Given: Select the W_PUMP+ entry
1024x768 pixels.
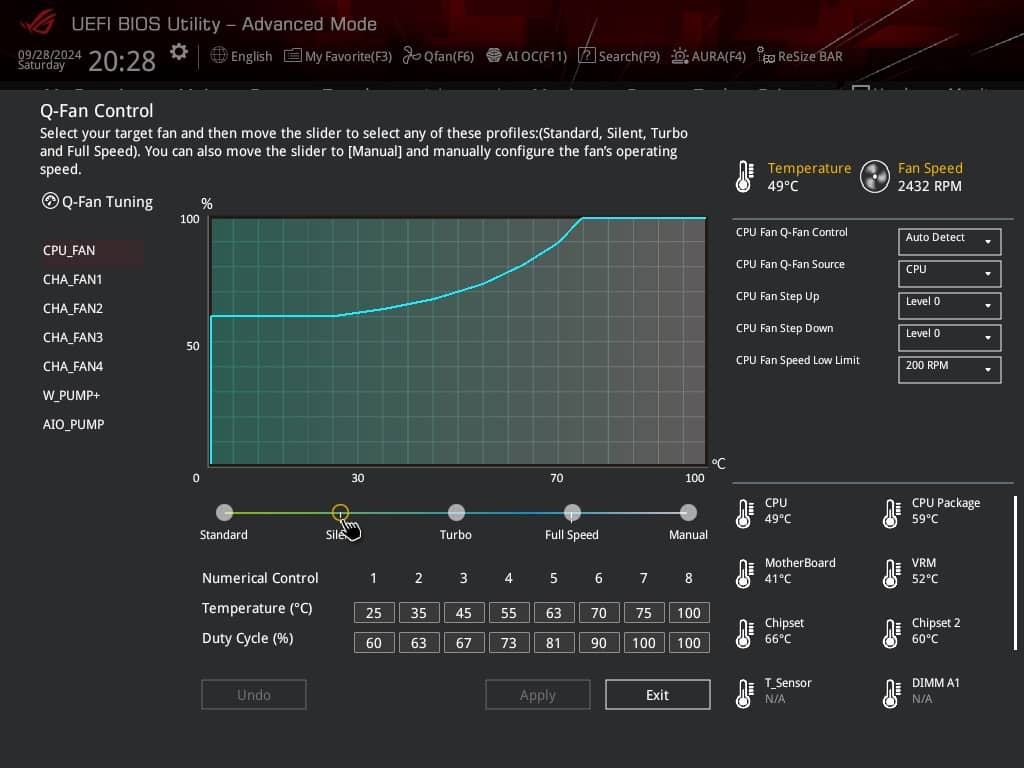Looking at the screenshot, I should [x=71, y=395].
